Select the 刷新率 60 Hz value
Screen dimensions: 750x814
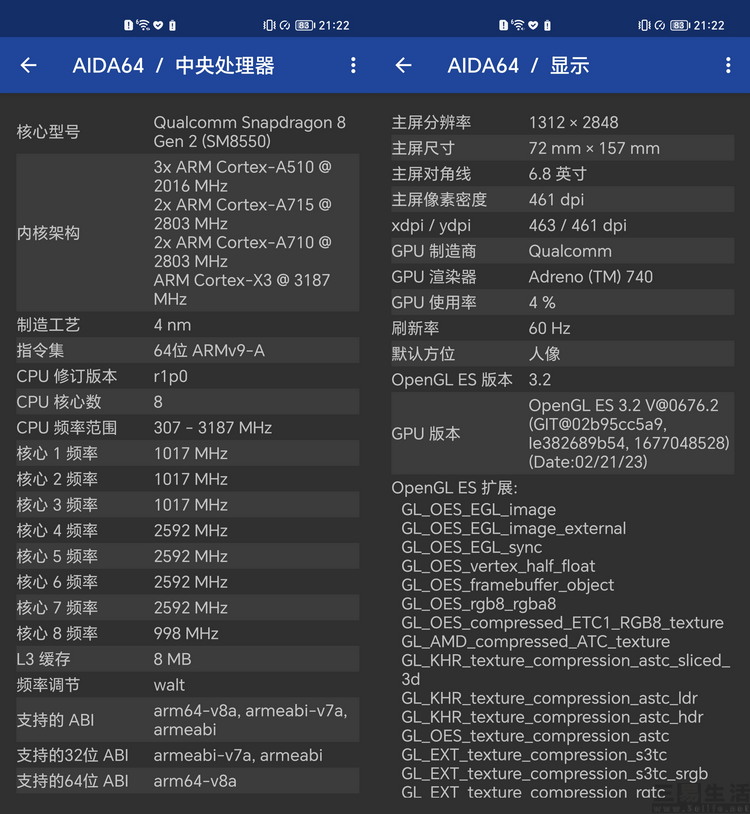pyautogui.click(x=550, y=328)
